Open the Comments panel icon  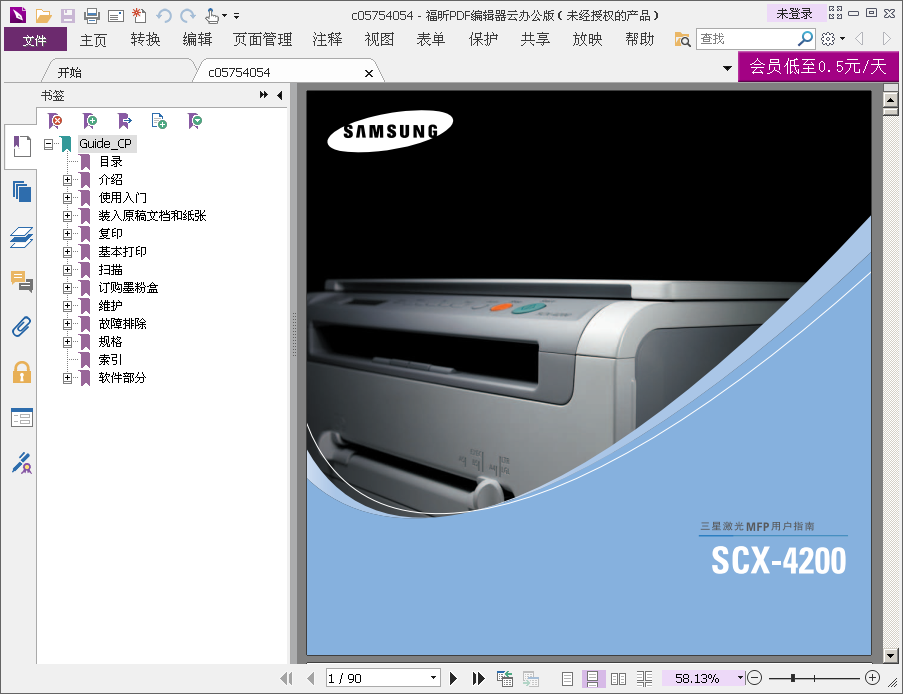click(21, 282)
